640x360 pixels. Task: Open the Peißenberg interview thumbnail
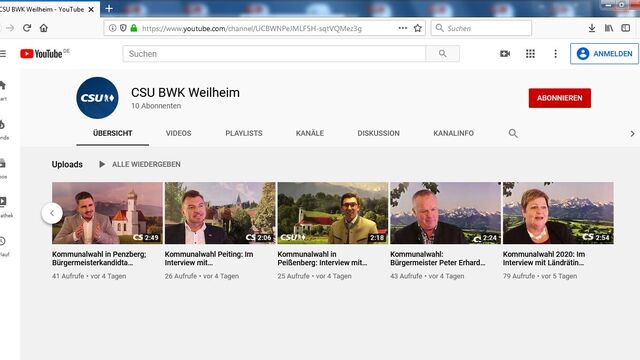pos(333,213)
